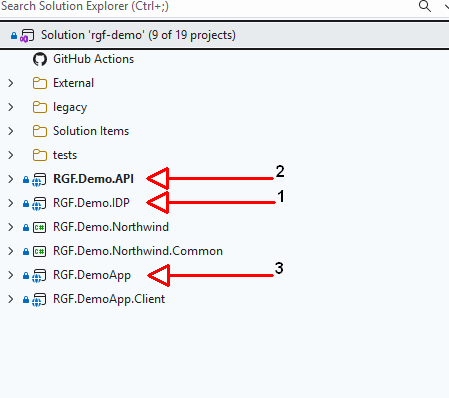Image resolution: width=449 pixels, height=398 pixels.
Task: Click the search magnifier icon
Action: point(425,6)
